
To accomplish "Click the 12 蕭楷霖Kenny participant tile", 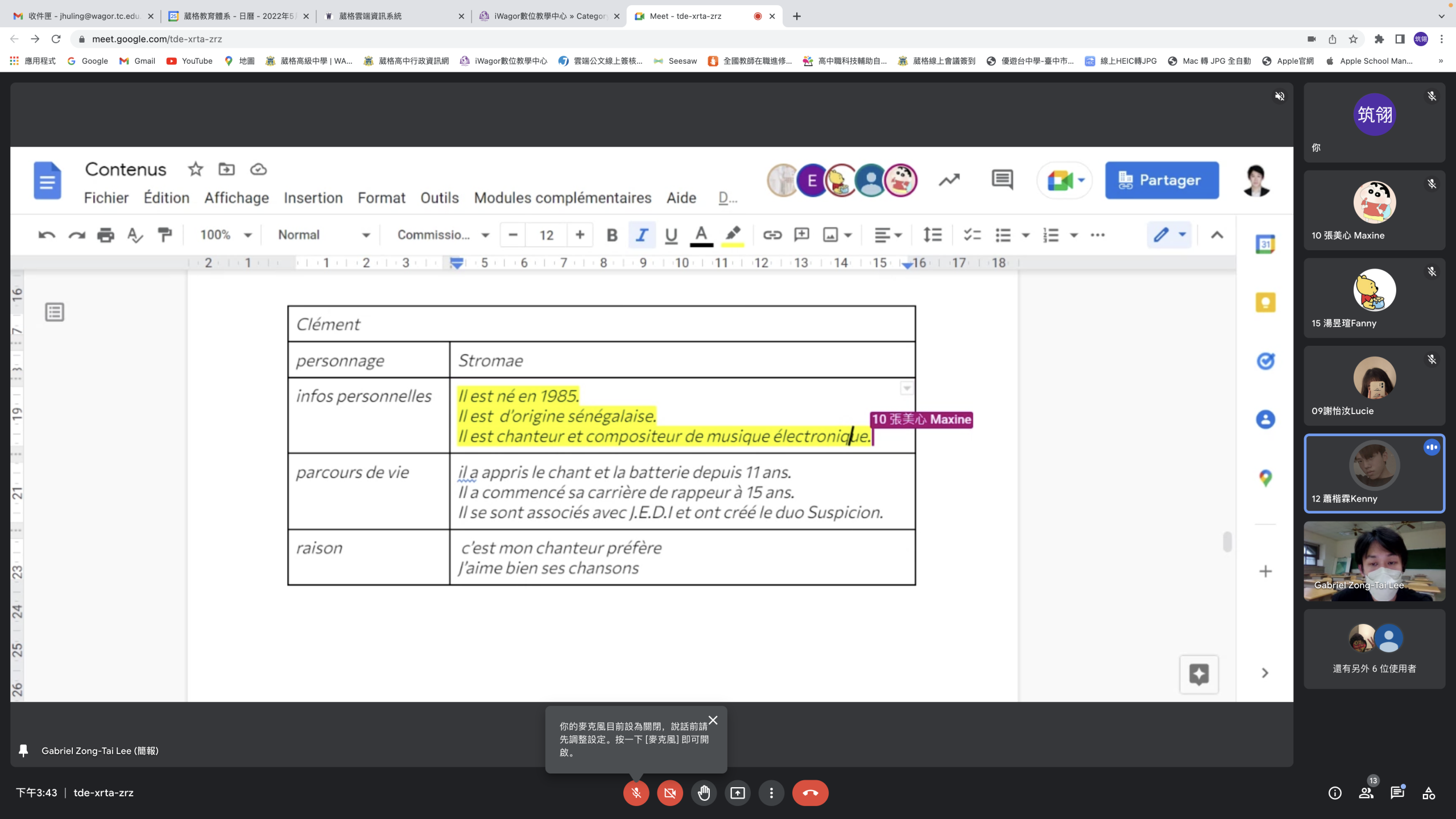I will (1374, 473).
